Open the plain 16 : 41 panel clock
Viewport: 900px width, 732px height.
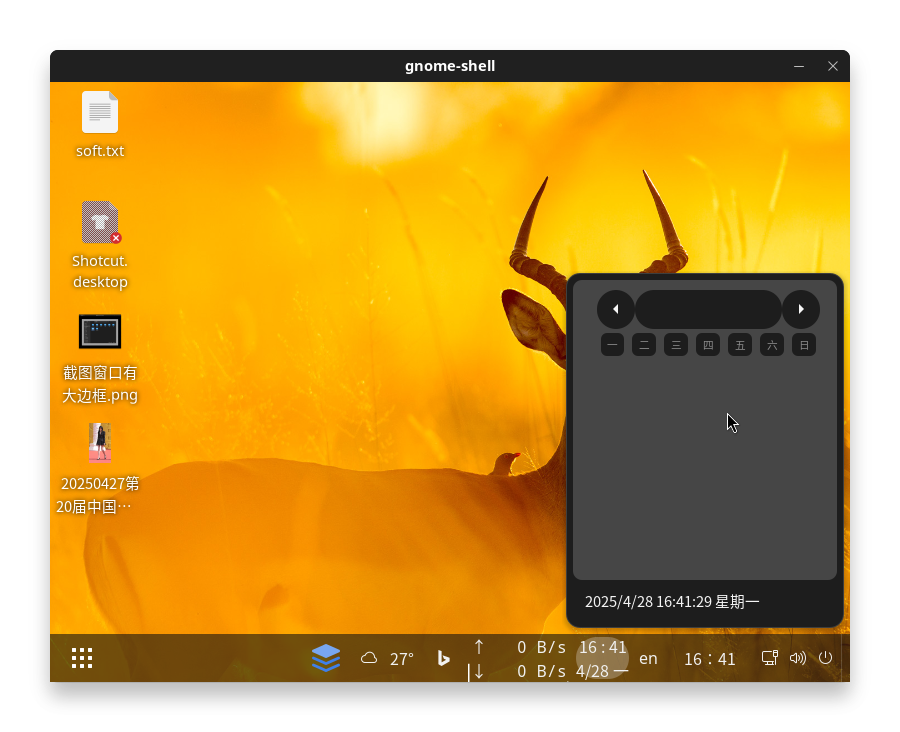point(709,659)
